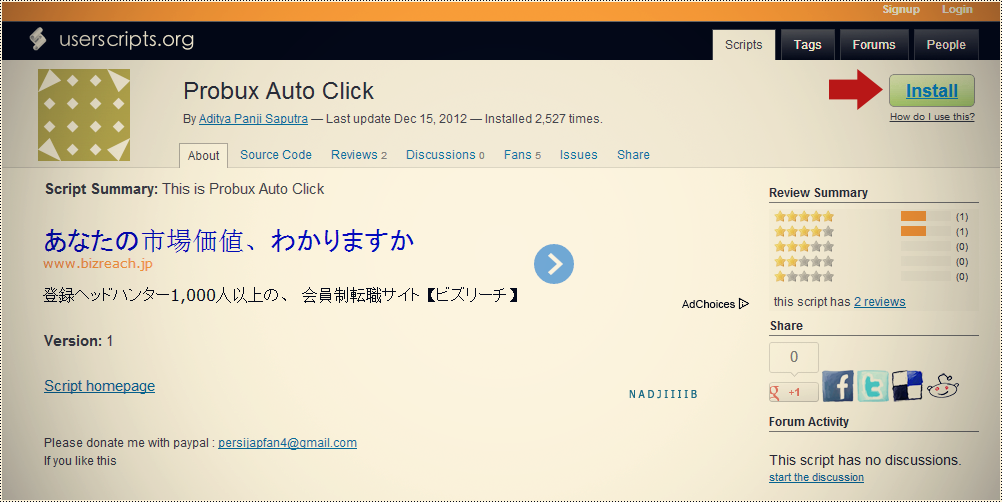The height and width of the screenshot is (502, 1002).
Task: Click the Probux Auto Click script thumbnail
Action: pos(84,115)
